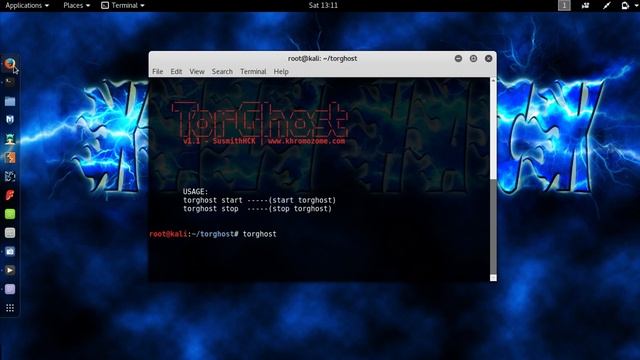Open the Files folder icon in dock

(x=10, y=101)
